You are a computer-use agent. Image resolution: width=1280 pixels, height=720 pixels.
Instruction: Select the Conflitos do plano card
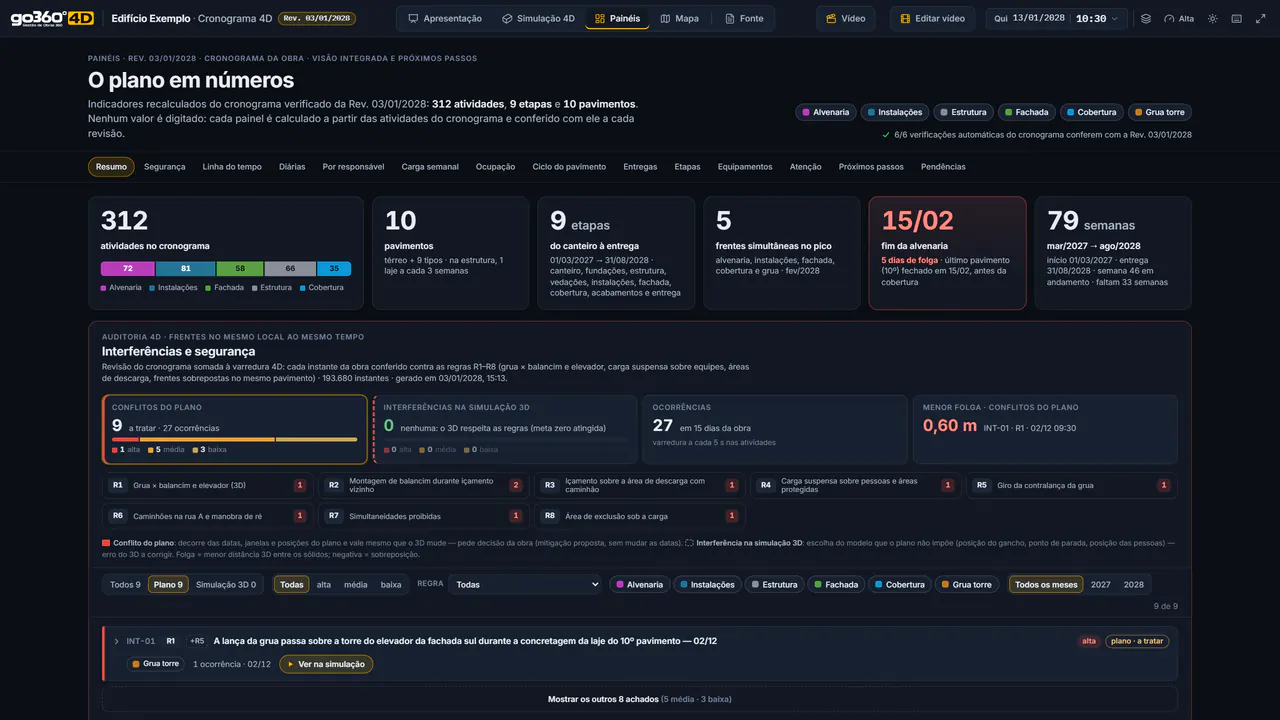point(235,429)
